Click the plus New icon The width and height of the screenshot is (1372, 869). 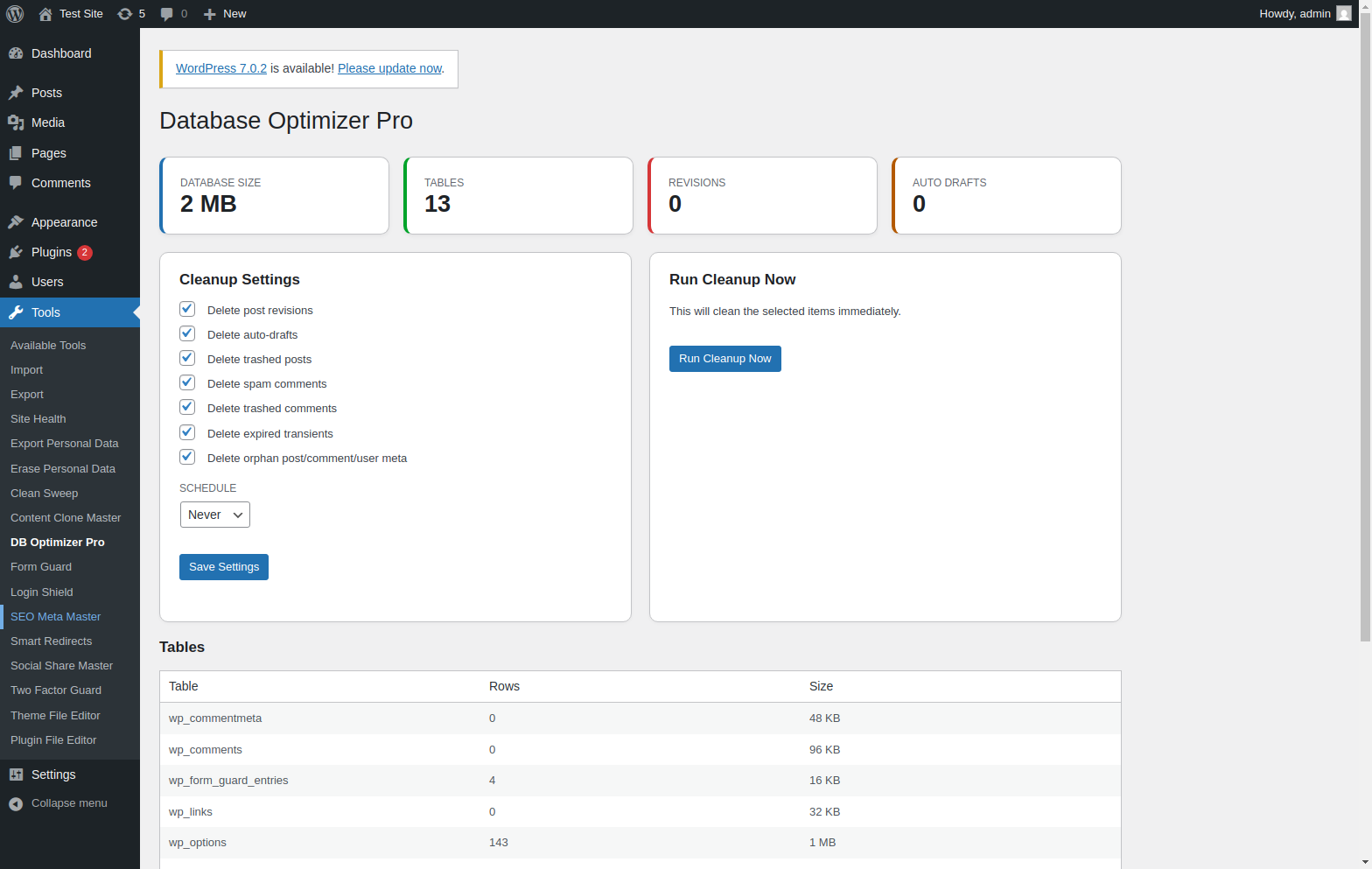tap(209, 14)
